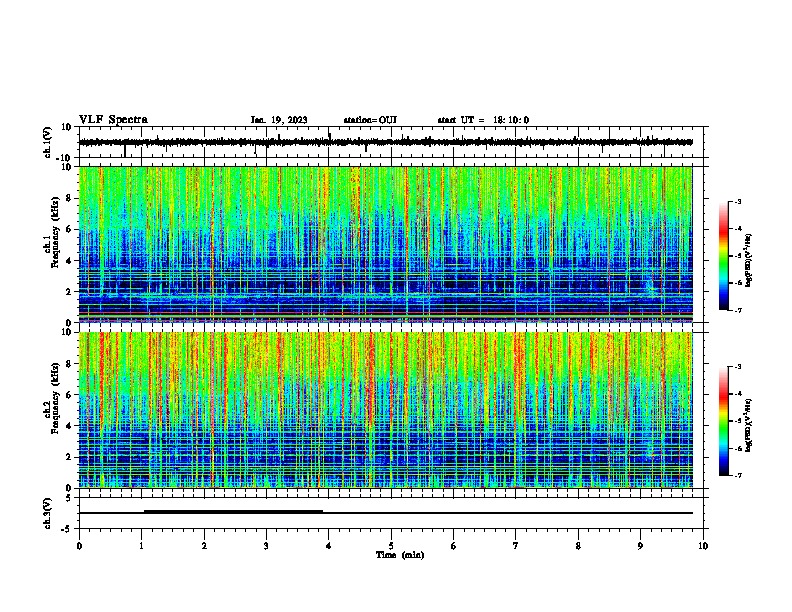792x612 pixels.
Task: Click inside the ch.2 spectrogram panel
Action: [386, 410]
